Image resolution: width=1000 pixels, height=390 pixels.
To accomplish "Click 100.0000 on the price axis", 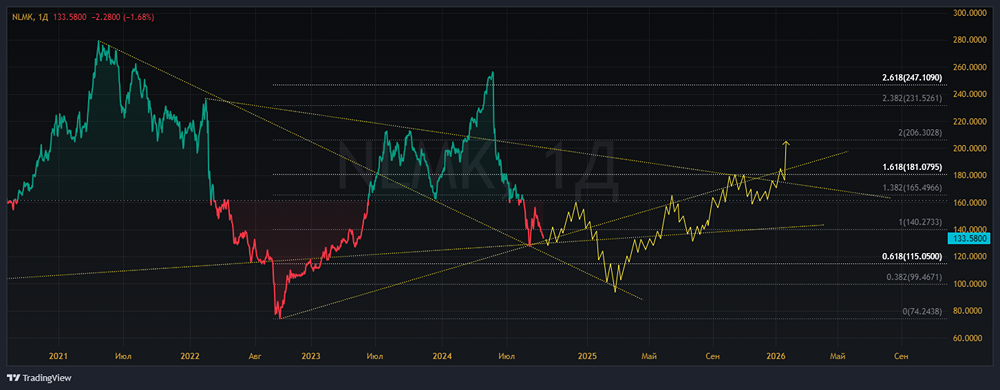I will click(x=968, y=284).
